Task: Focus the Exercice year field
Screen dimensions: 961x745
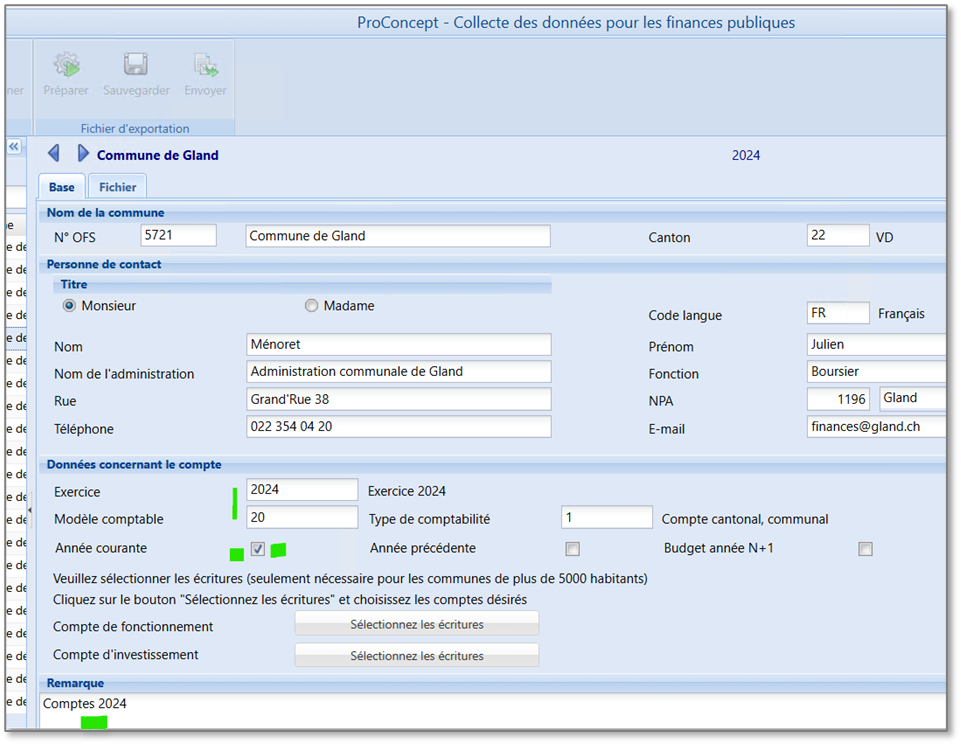Action: 302,490
